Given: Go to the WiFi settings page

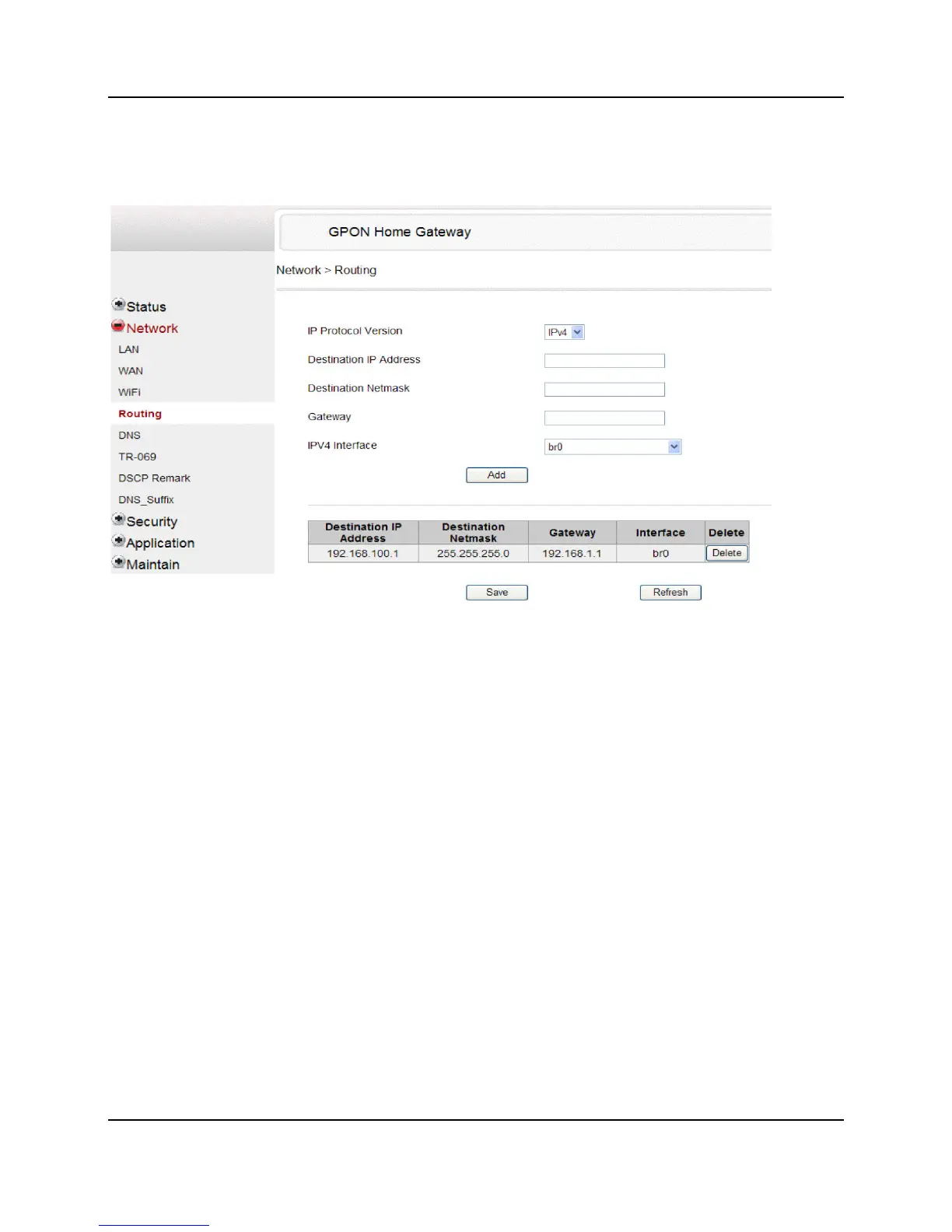Looking at the screenshot, I should point(130,392).
